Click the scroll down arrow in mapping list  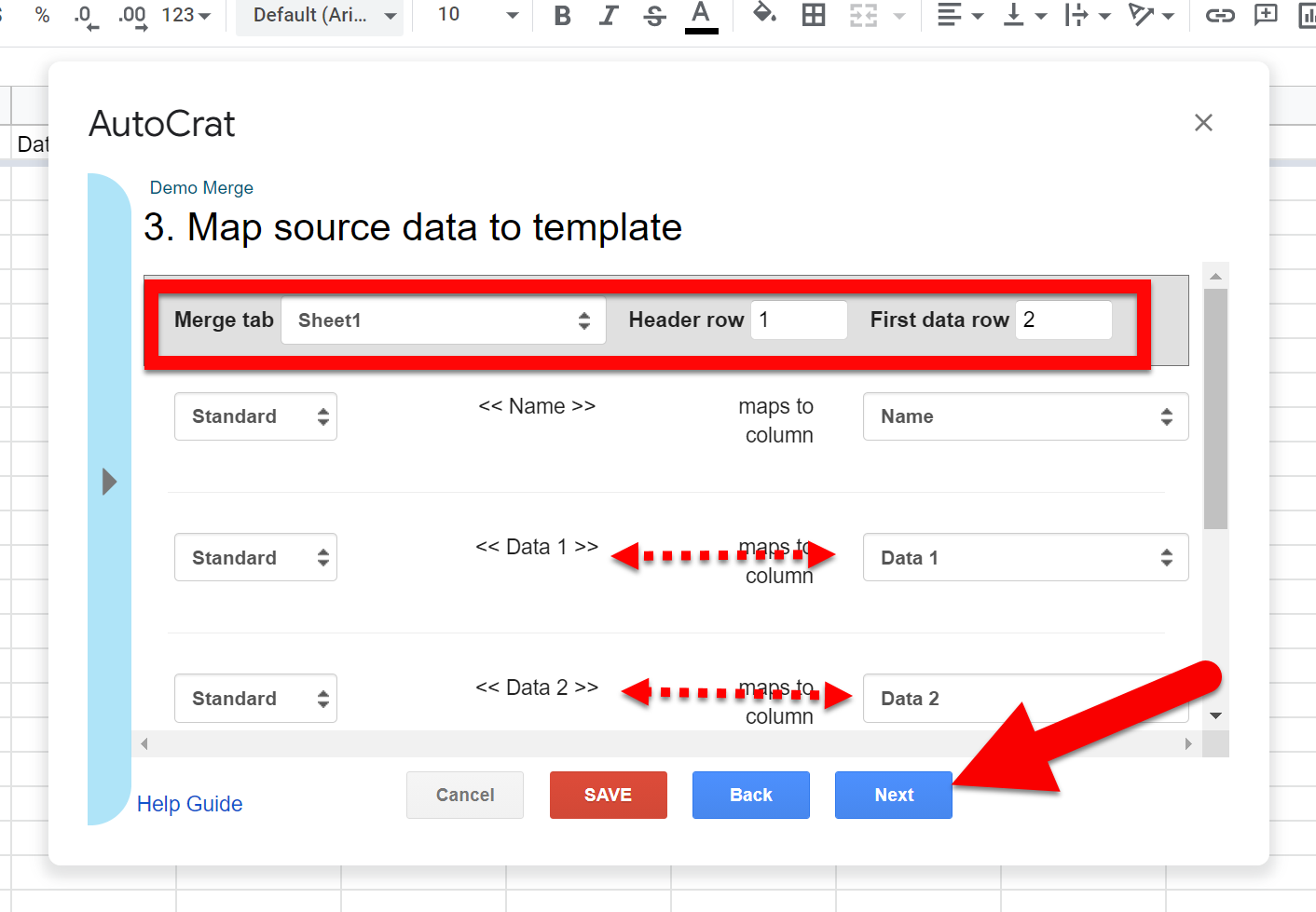[1215, 715]
